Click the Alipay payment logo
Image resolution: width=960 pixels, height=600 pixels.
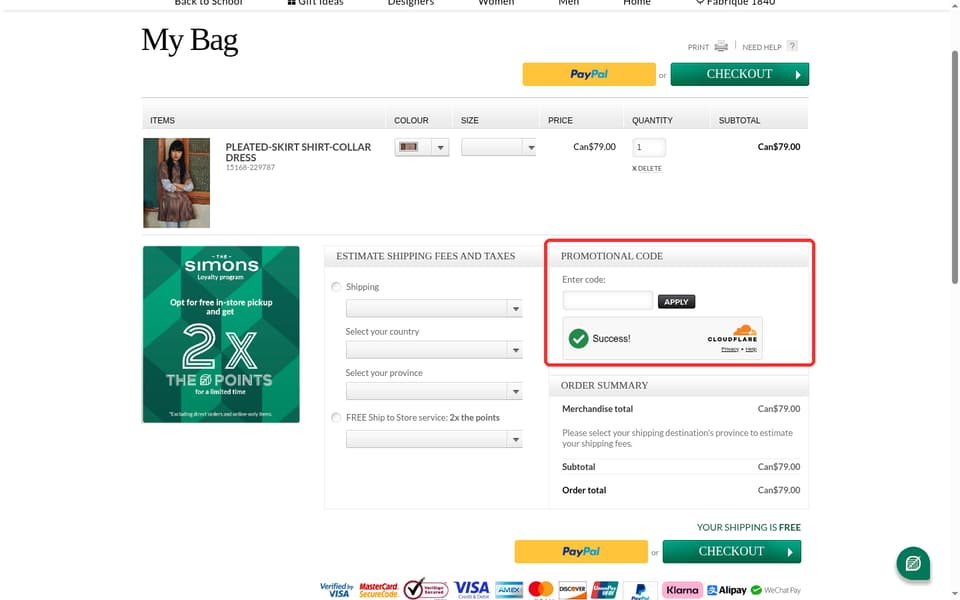(x=727, y=590)
